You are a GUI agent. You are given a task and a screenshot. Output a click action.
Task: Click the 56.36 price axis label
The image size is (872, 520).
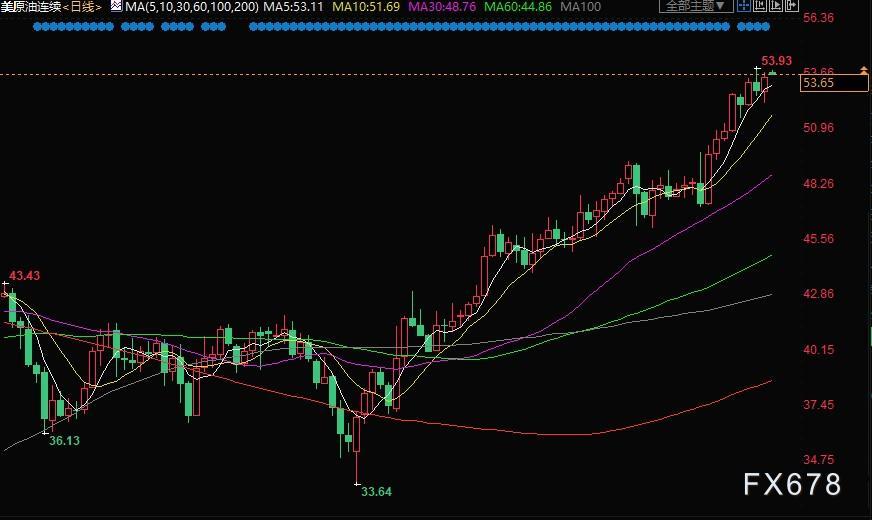[819, 18]
